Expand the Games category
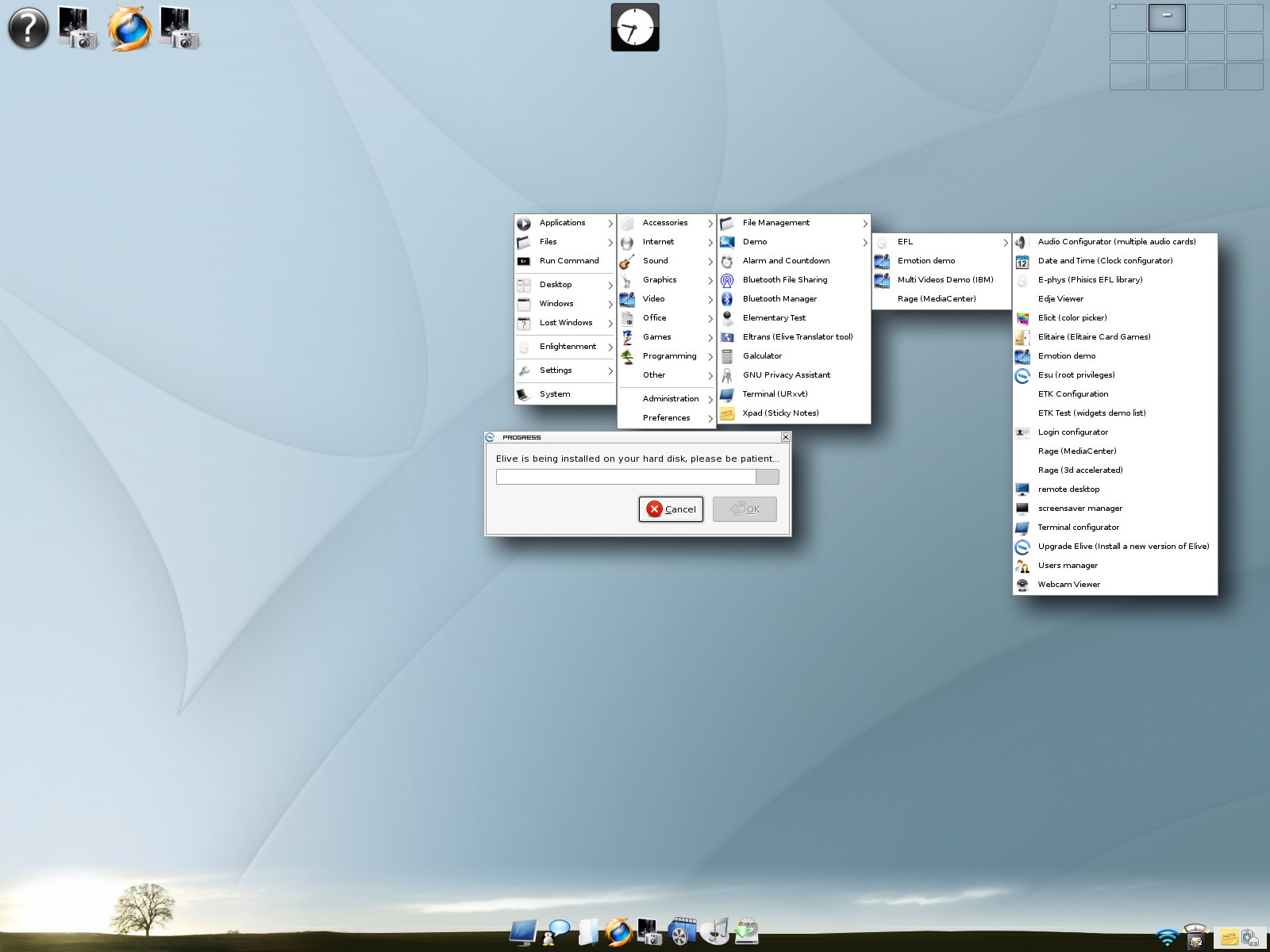1270x952 pixels. (x=667, y=337)
